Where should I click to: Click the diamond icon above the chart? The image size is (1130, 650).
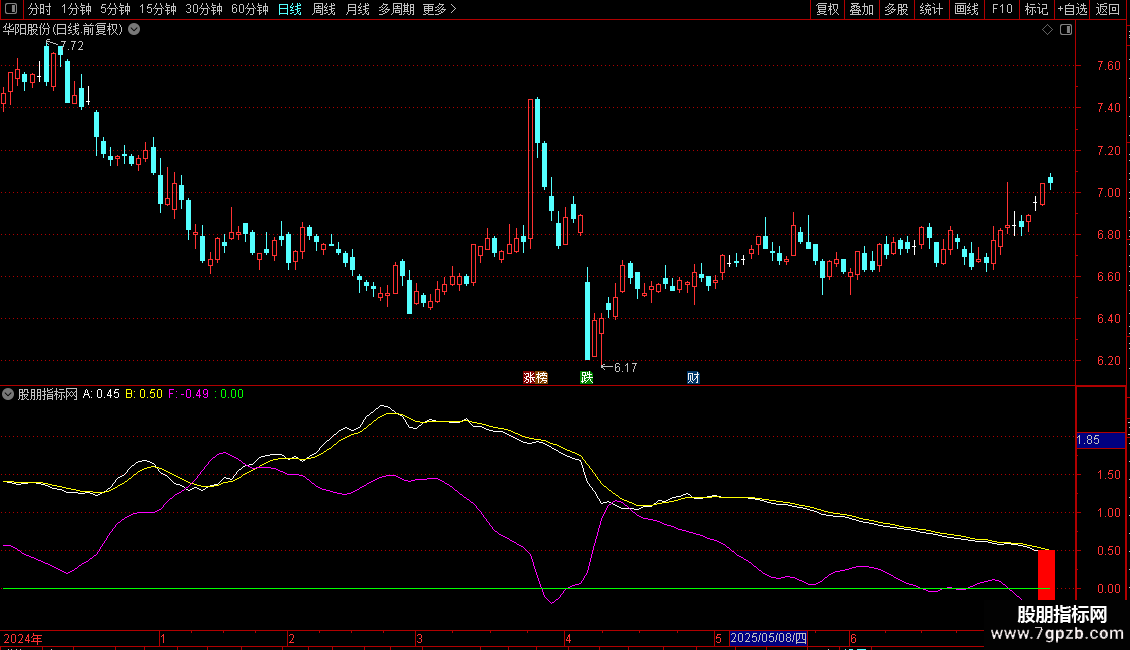tap(1047, 30)
